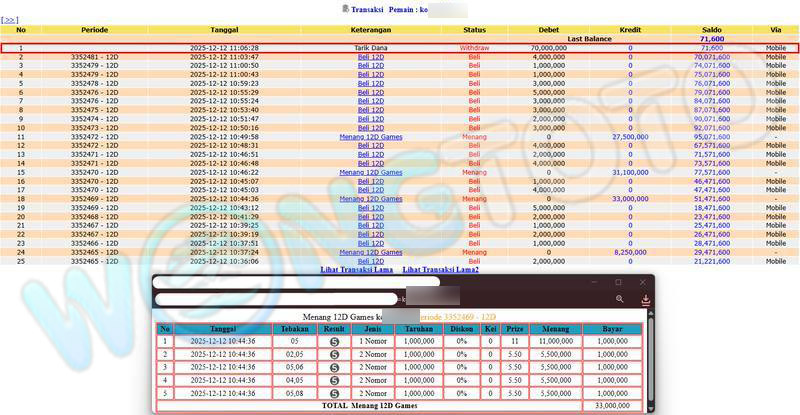Click result ball icon in popup row 5

coord(333,393)
